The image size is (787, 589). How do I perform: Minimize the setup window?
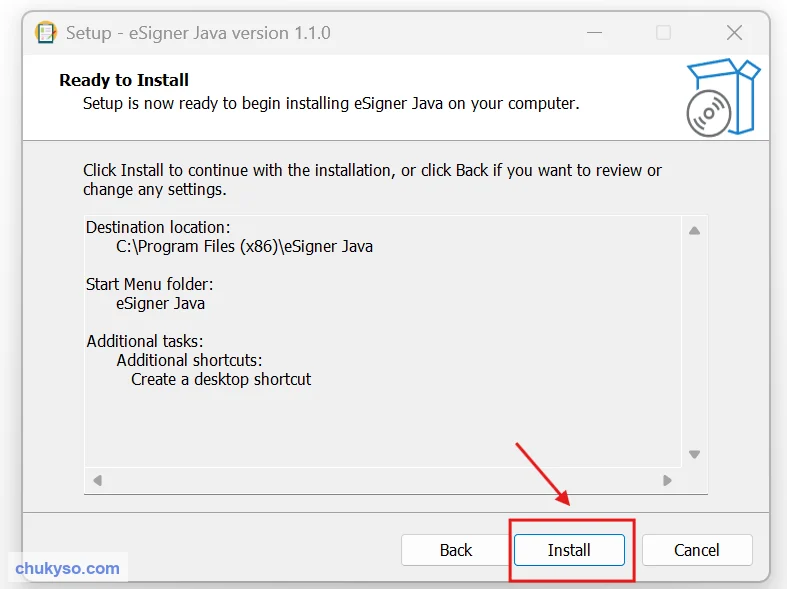click(594, 33)
